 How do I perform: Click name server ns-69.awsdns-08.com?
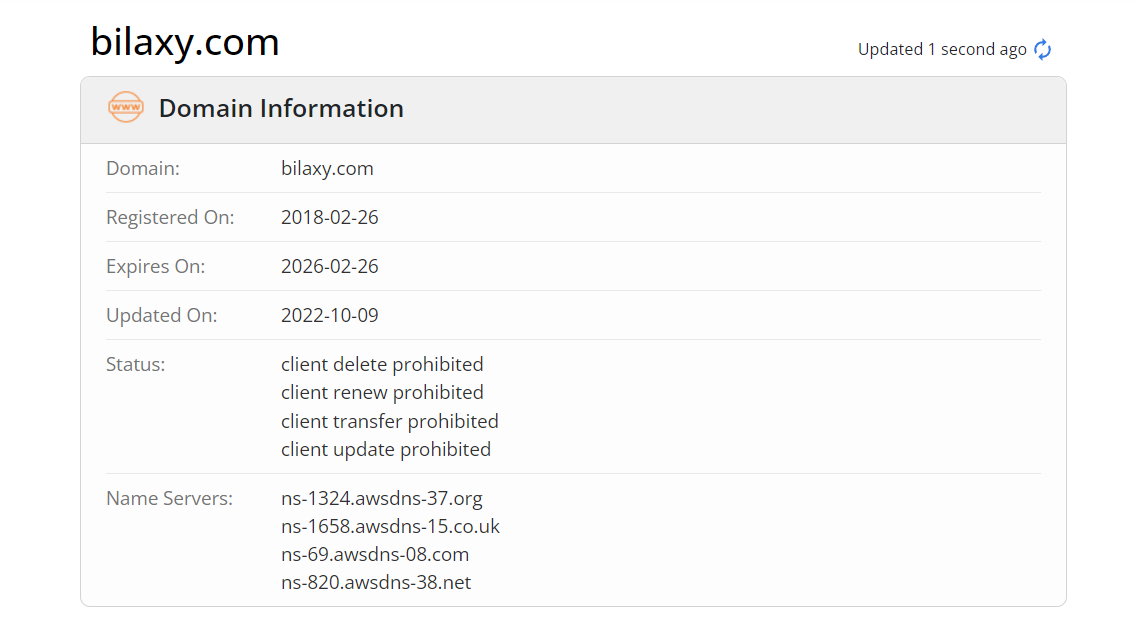375,554
